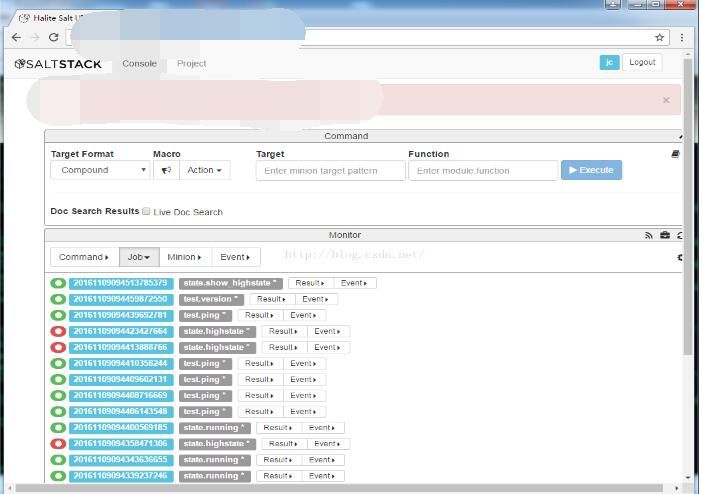
Task: Click the macro bullhorn icon button
Action: (x=166, y=170)
